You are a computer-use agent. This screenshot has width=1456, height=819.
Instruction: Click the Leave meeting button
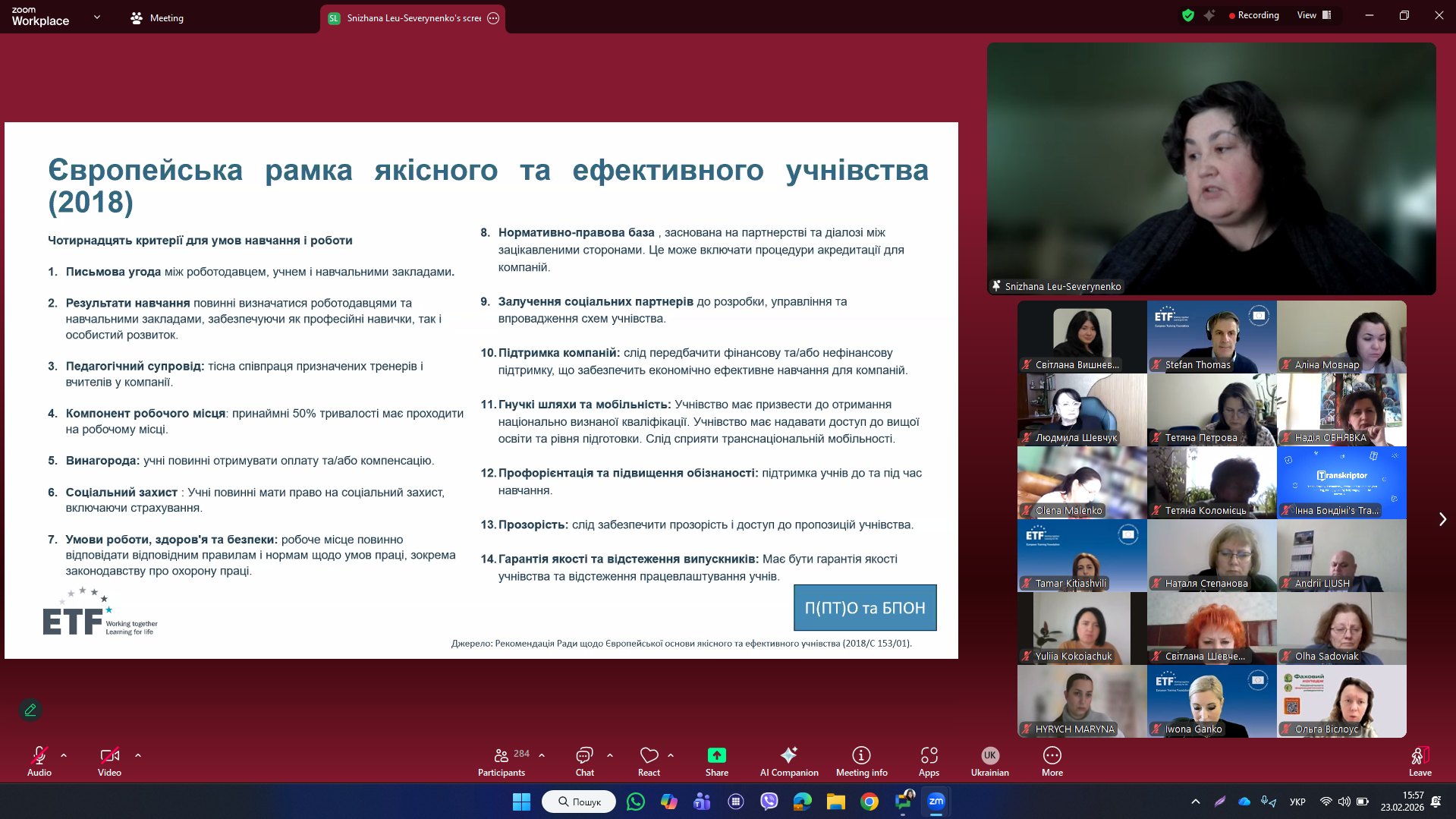pos(1420,761)
